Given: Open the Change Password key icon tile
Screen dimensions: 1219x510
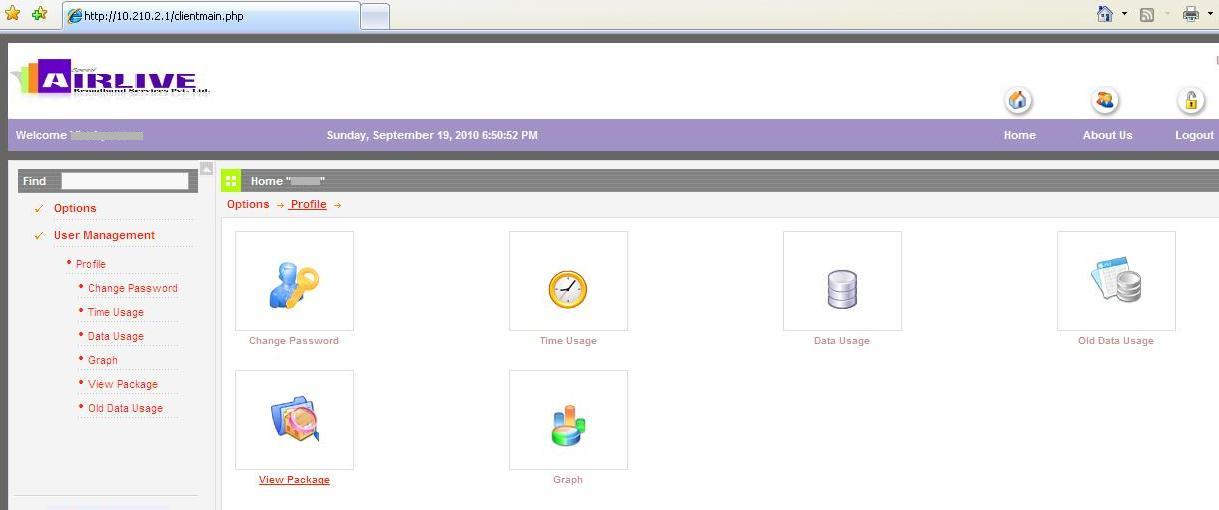Looking at the screenshot, I should pos(294,281).
